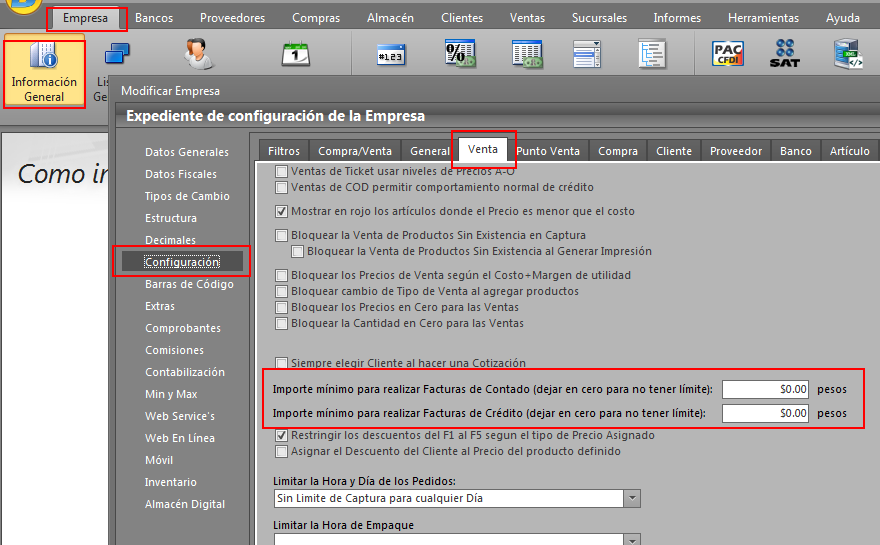Viewport: 880px width, 545px height.
Task: Click the list form document icon
Action: coord(587,54)
